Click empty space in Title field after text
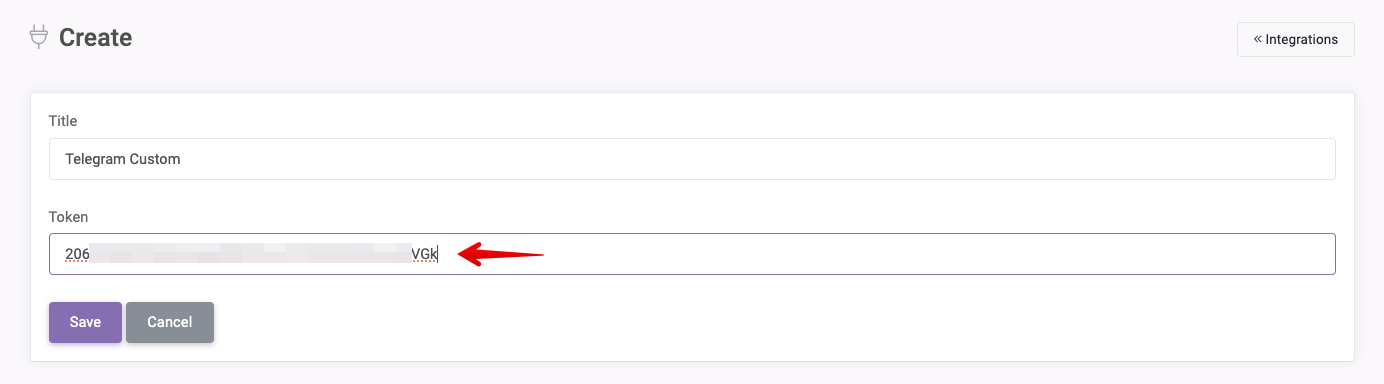Image resolution: width=1384 pixels, height=384 pixels. click(x=750, y=159)
